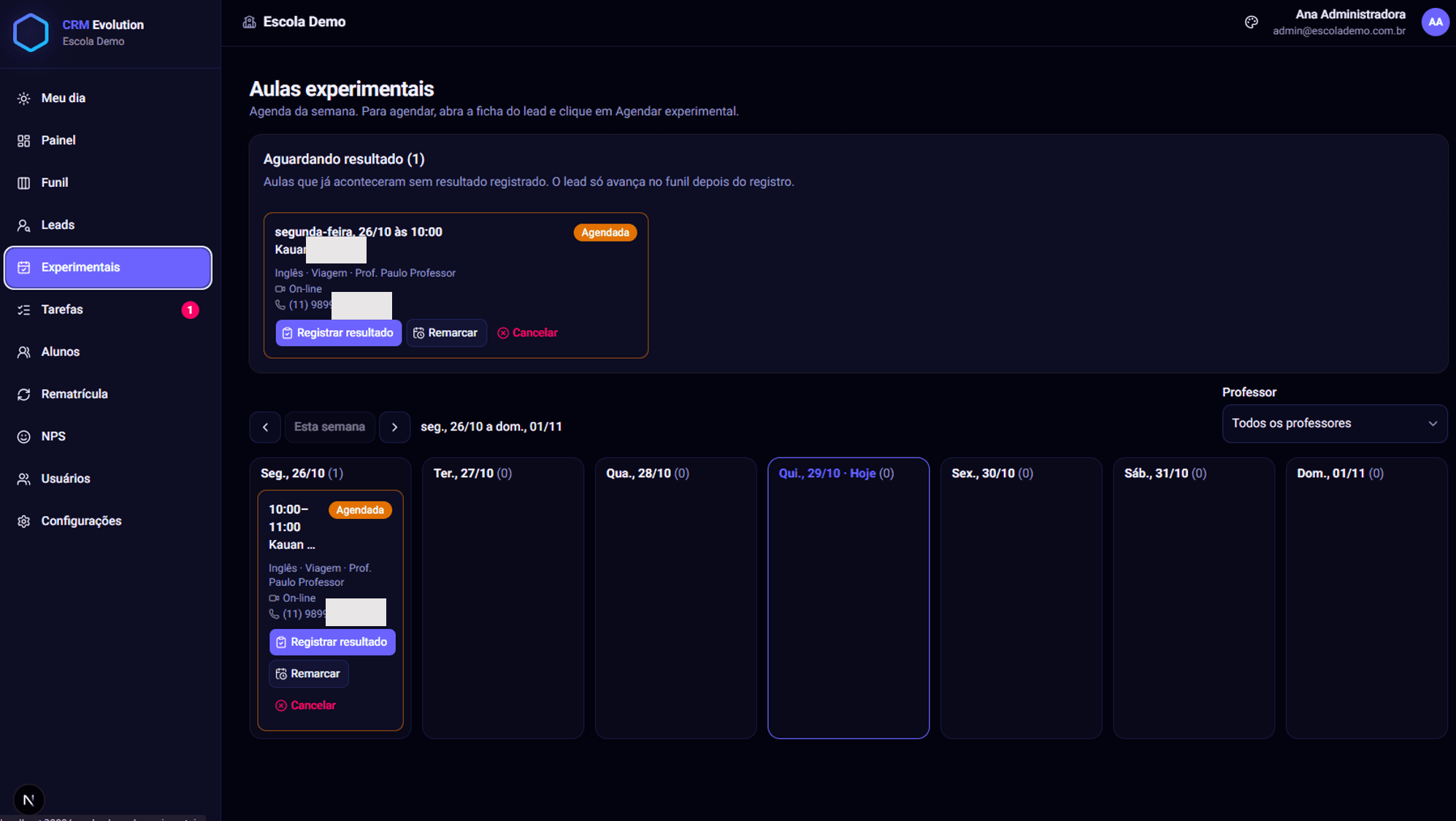Click the dropdown chevron in professor filter

coord(1432,424)
